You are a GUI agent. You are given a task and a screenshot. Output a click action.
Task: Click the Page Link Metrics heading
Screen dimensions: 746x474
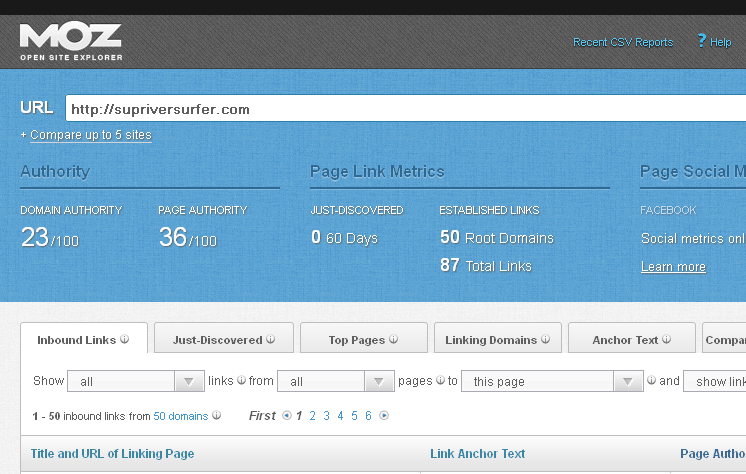coord(377,171)
